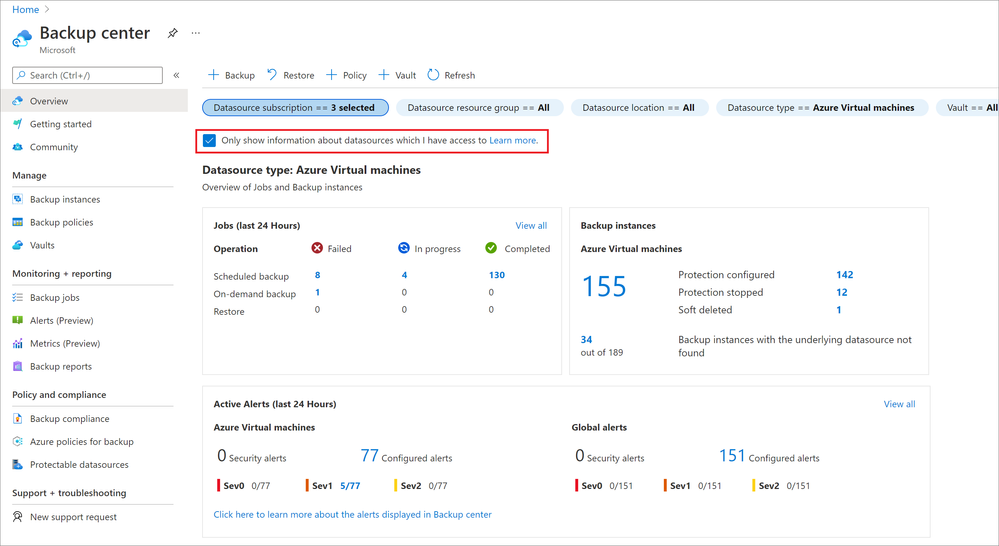Viewport: 999px width, 546px height.
Task: Uncheck the only show accessible datasources checkbox
Action: coord(209,140)
